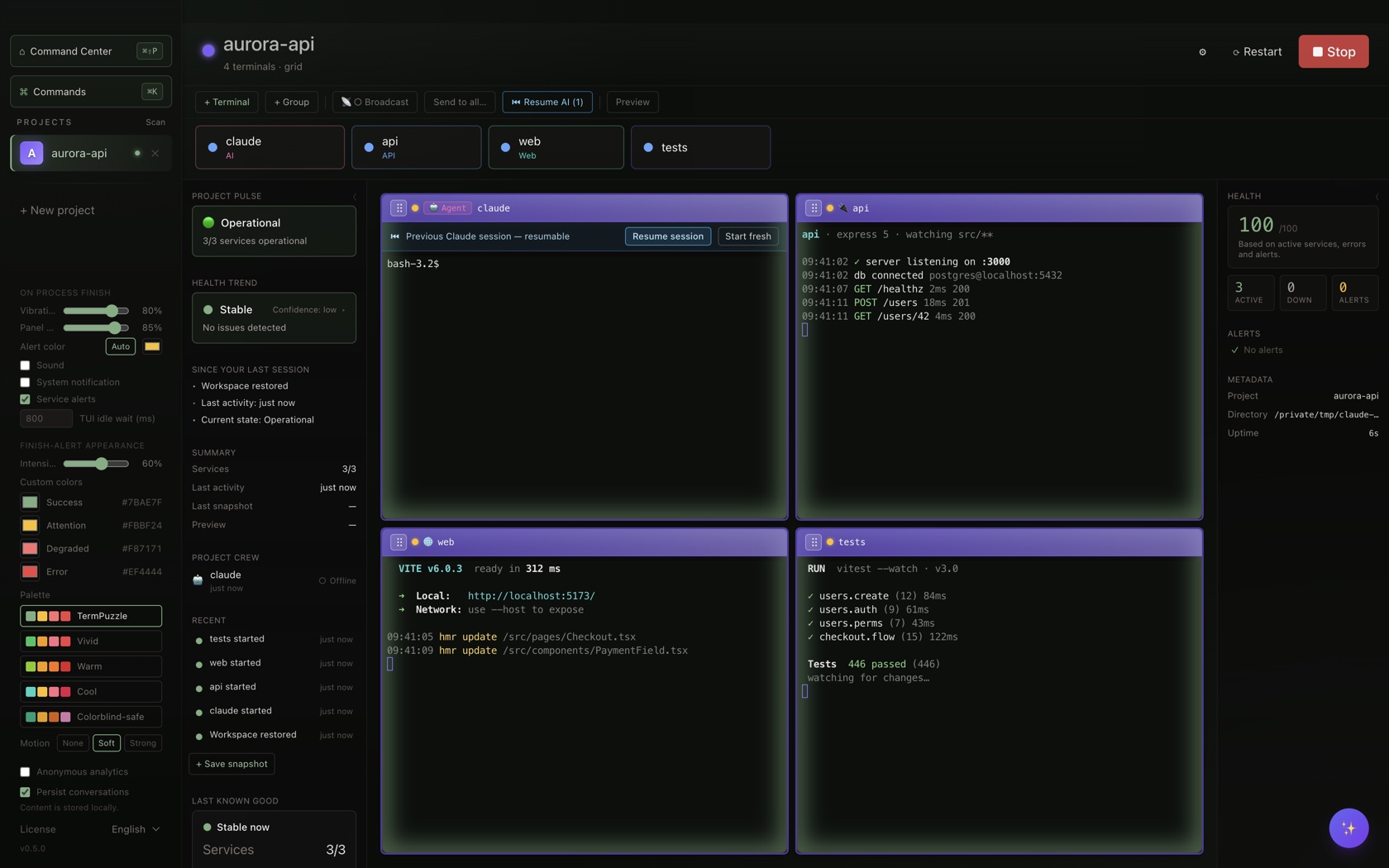The height and width of the screenshot is (868, 1389).
Task: Restart the aurora-api project
Action: coord(1257,51)
